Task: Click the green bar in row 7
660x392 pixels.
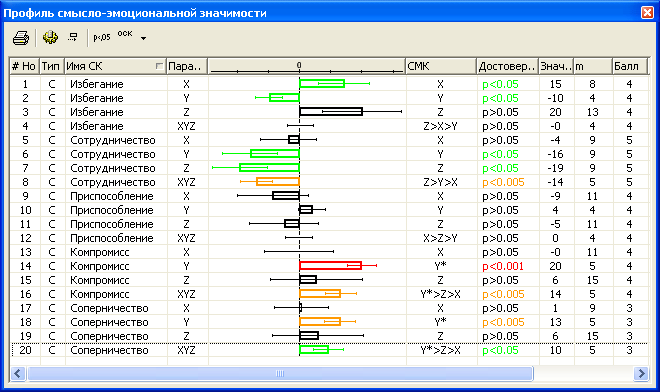Action: pyautogui.click(x=269, y=168)
